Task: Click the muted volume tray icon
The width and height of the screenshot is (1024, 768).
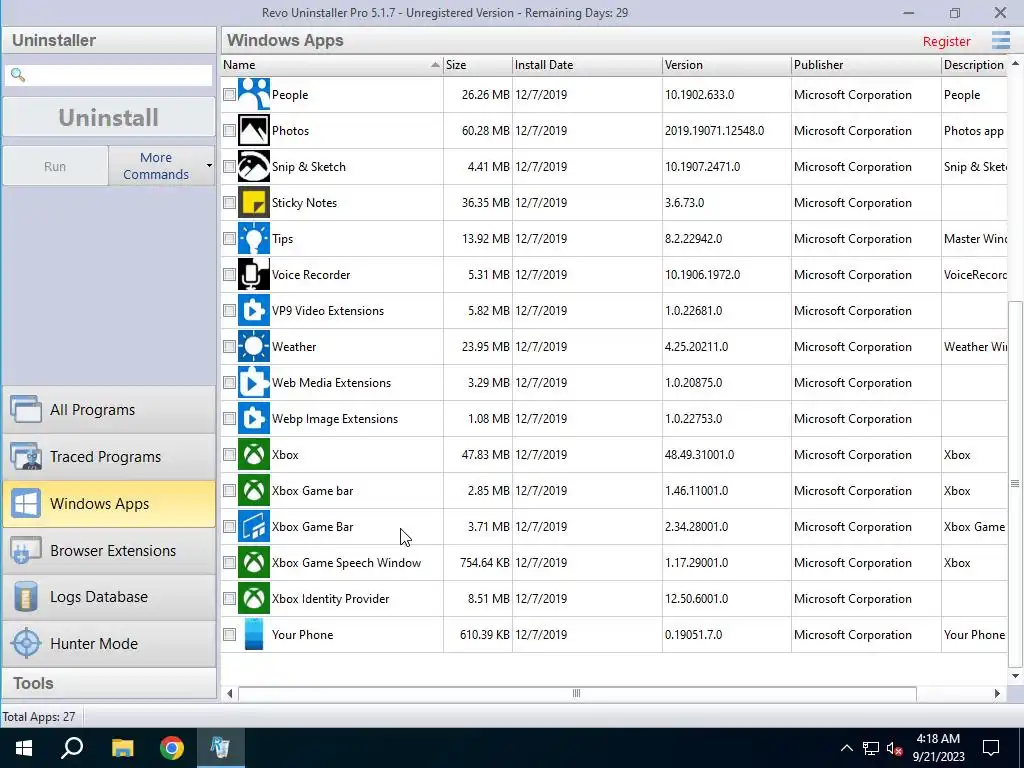Action: (x=895, y=748)
